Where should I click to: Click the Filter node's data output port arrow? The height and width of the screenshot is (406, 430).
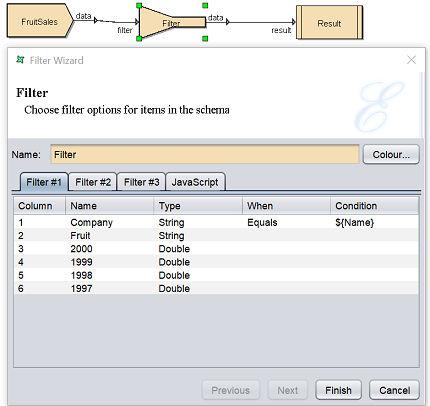tap(228, 22)
